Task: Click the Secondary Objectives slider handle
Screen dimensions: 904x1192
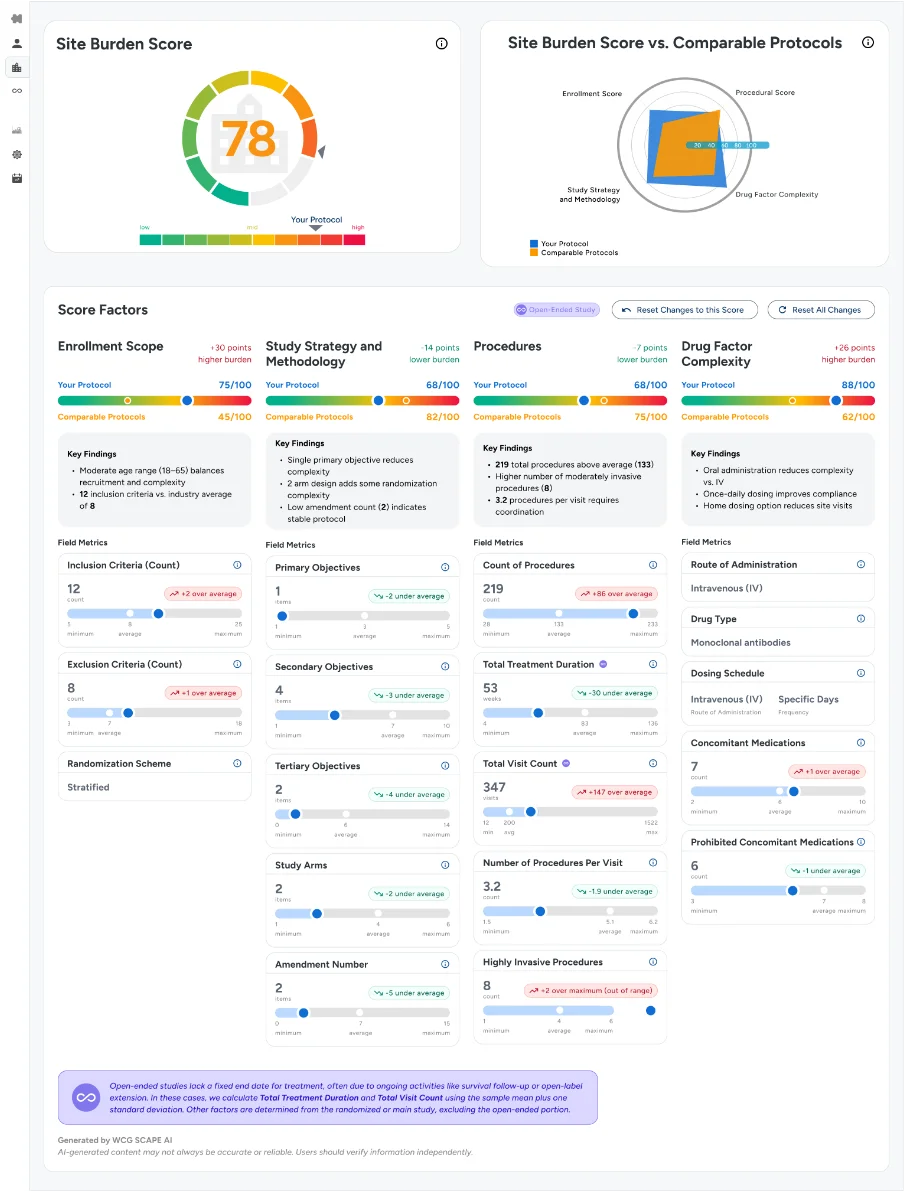Action: pos(334,715)
